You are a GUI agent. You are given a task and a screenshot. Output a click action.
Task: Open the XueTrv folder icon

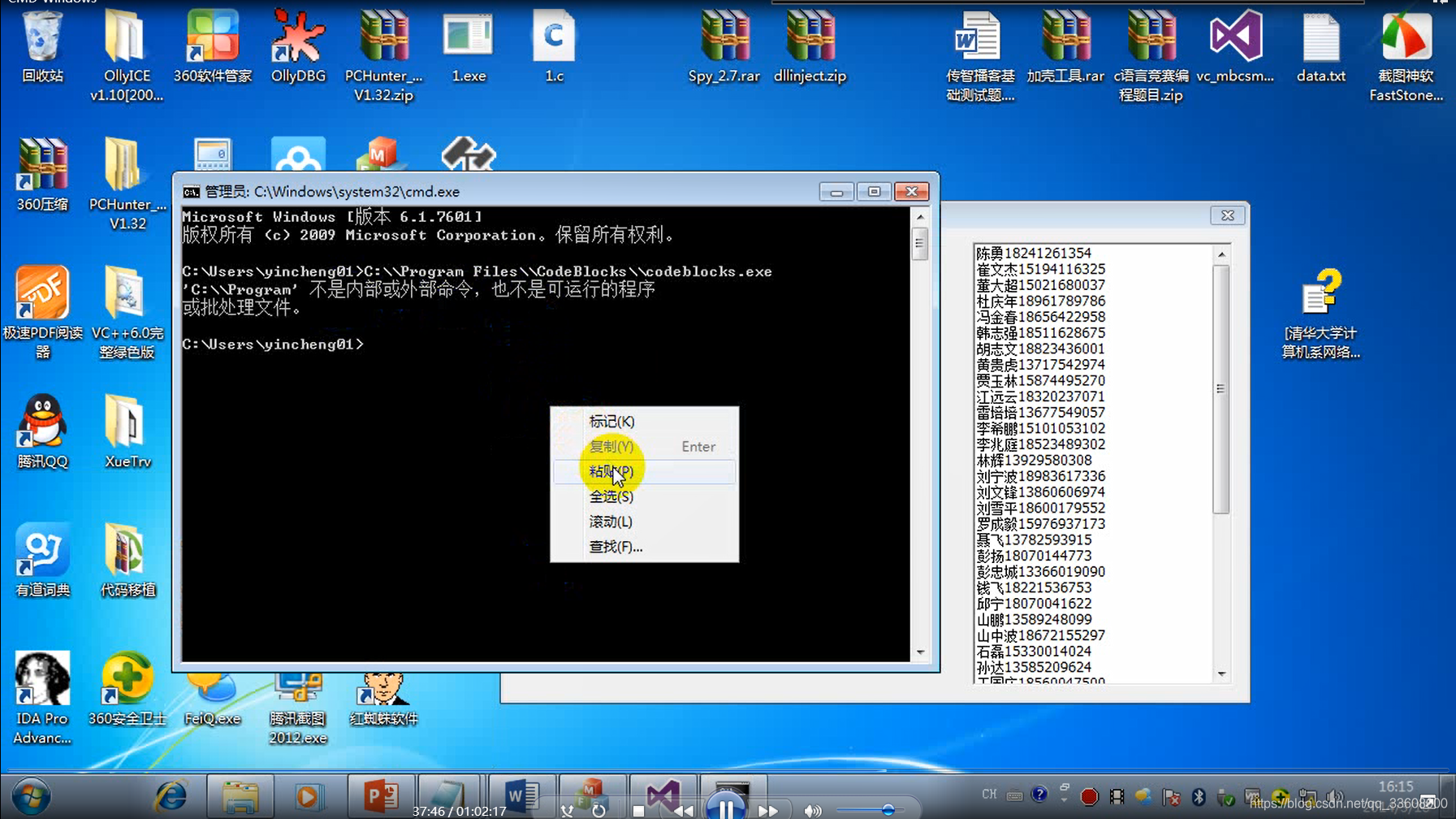coord(127,431)
